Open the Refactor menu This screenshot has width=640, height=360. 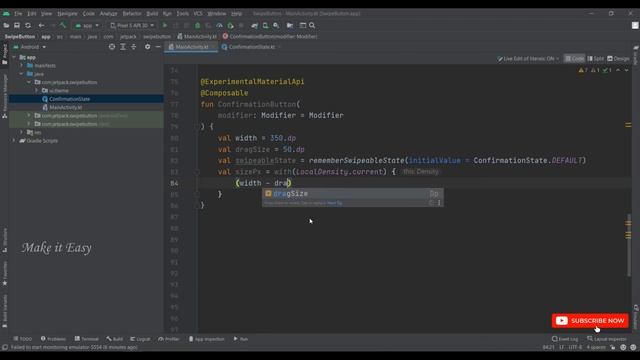click(132, 13)
